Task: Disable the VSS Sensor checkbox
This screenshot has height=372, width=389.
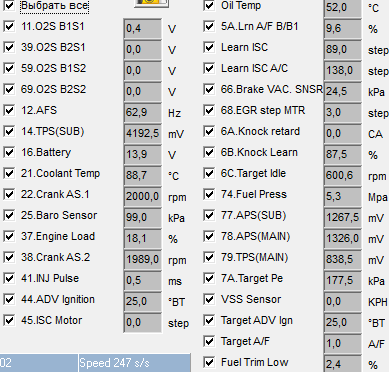Action: (x=209, y=299)
